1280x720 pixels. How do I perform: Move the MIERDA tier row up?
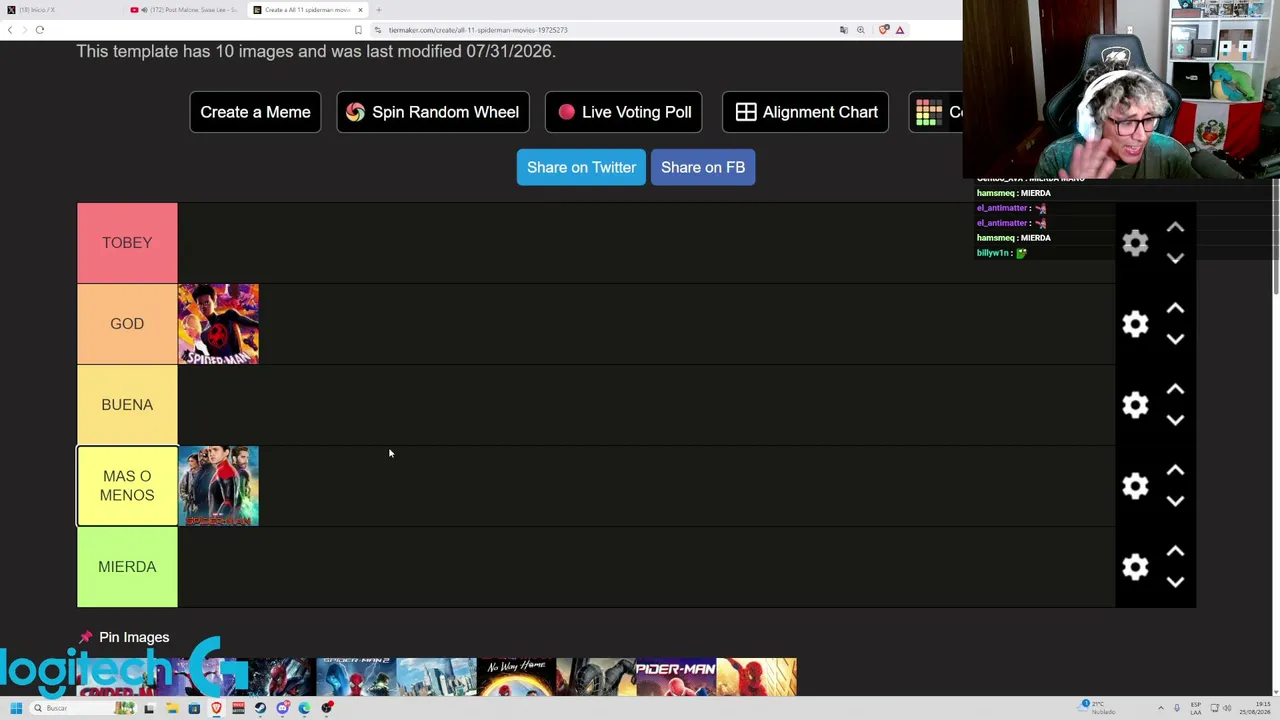(1175, 552)
